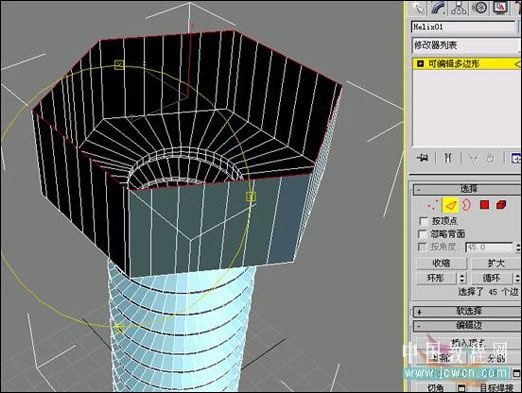Collapse the 编辑边 rollout

[x=467, y=325]
